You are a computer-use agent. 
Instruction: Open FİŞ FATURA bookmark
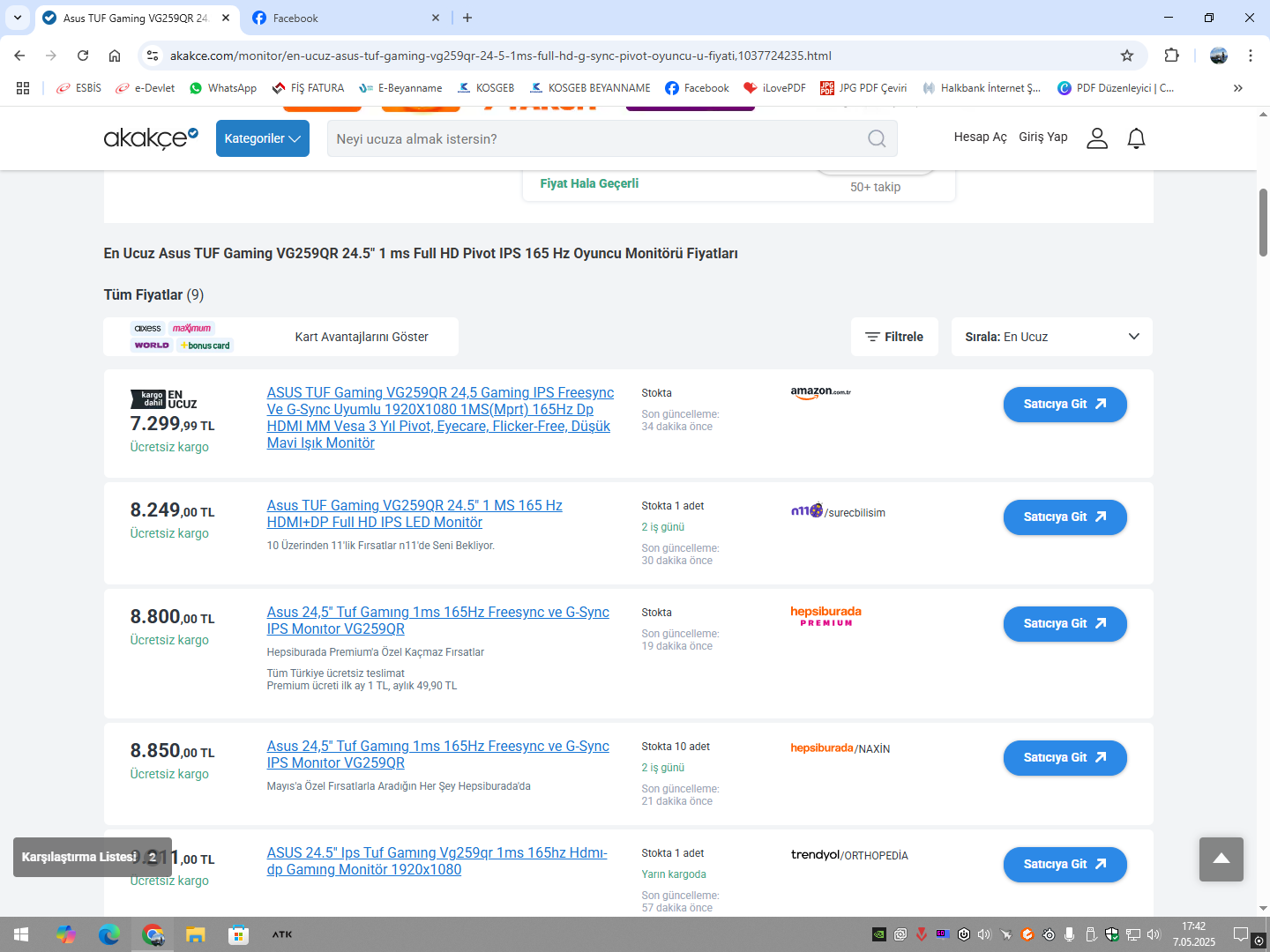pyautogui.click(x=309, y=88)
